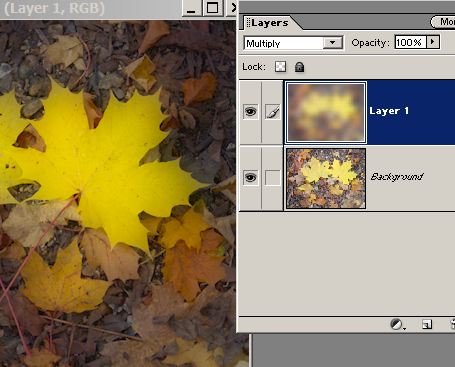Viewport: 455px width, 367px height.
Task: Click the Layer 1 name label
Action: (x=389, y=111)
